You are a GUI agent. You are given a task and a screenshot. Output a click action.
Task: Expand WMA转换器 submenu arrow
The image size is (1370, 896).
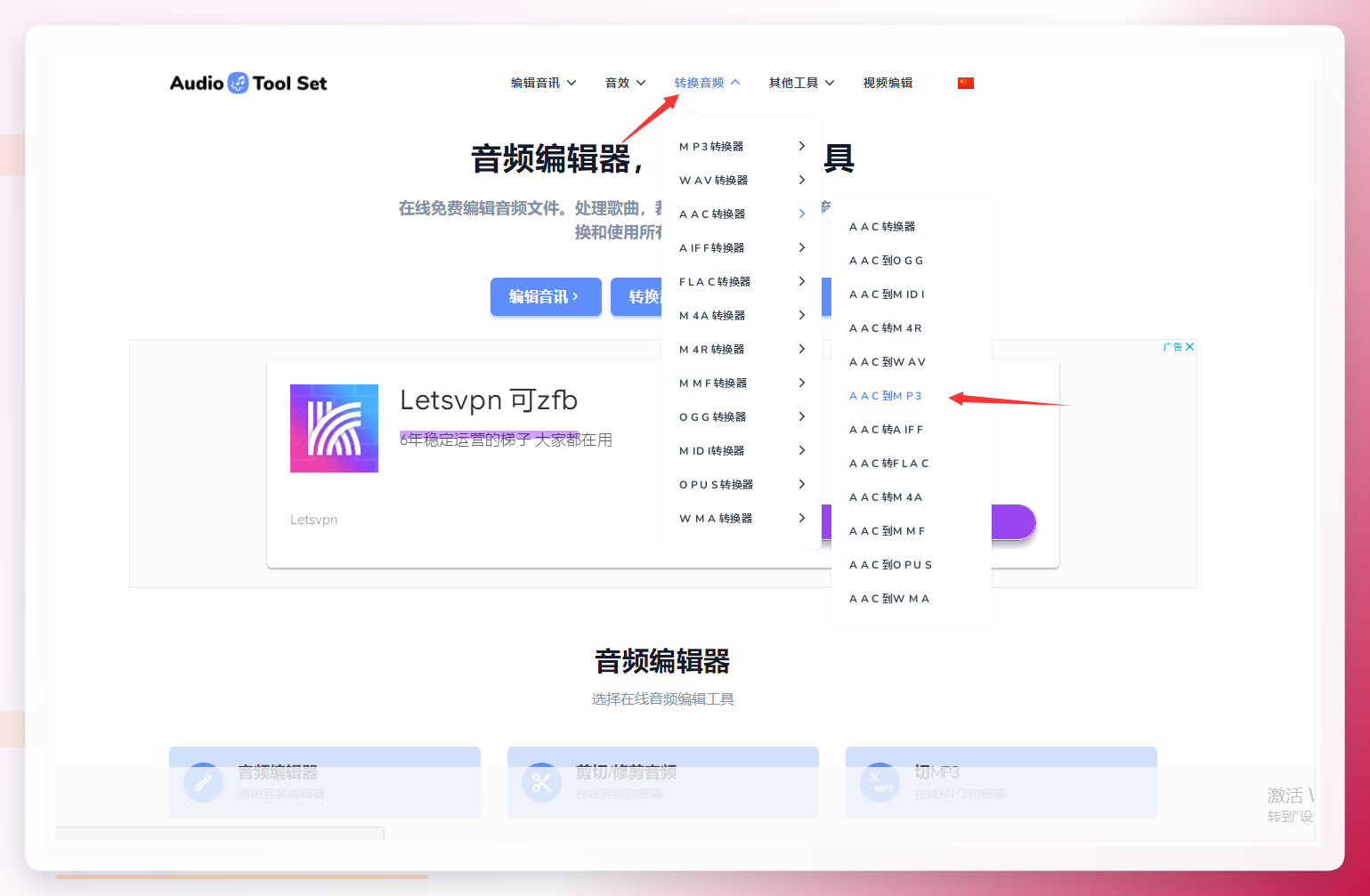801,518
